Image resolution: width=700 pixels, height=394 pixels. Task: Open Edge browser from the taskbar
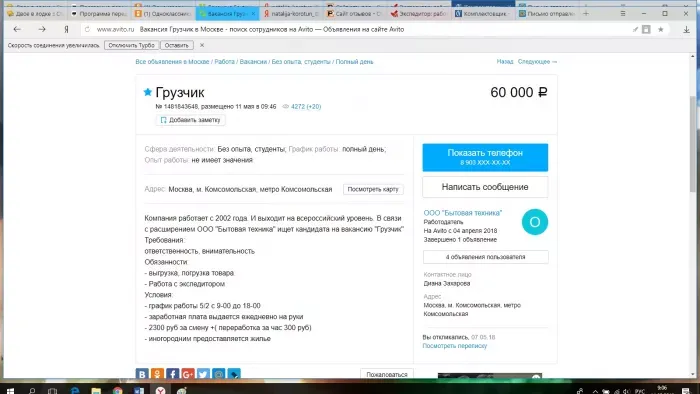[x=75, y=390]
